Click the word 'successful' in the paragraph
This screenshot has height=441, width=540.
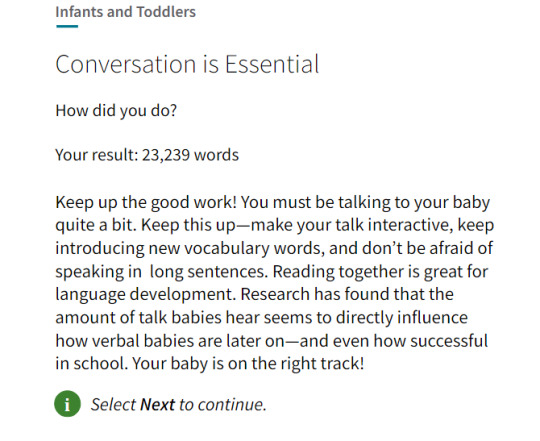tap(449, 341)
